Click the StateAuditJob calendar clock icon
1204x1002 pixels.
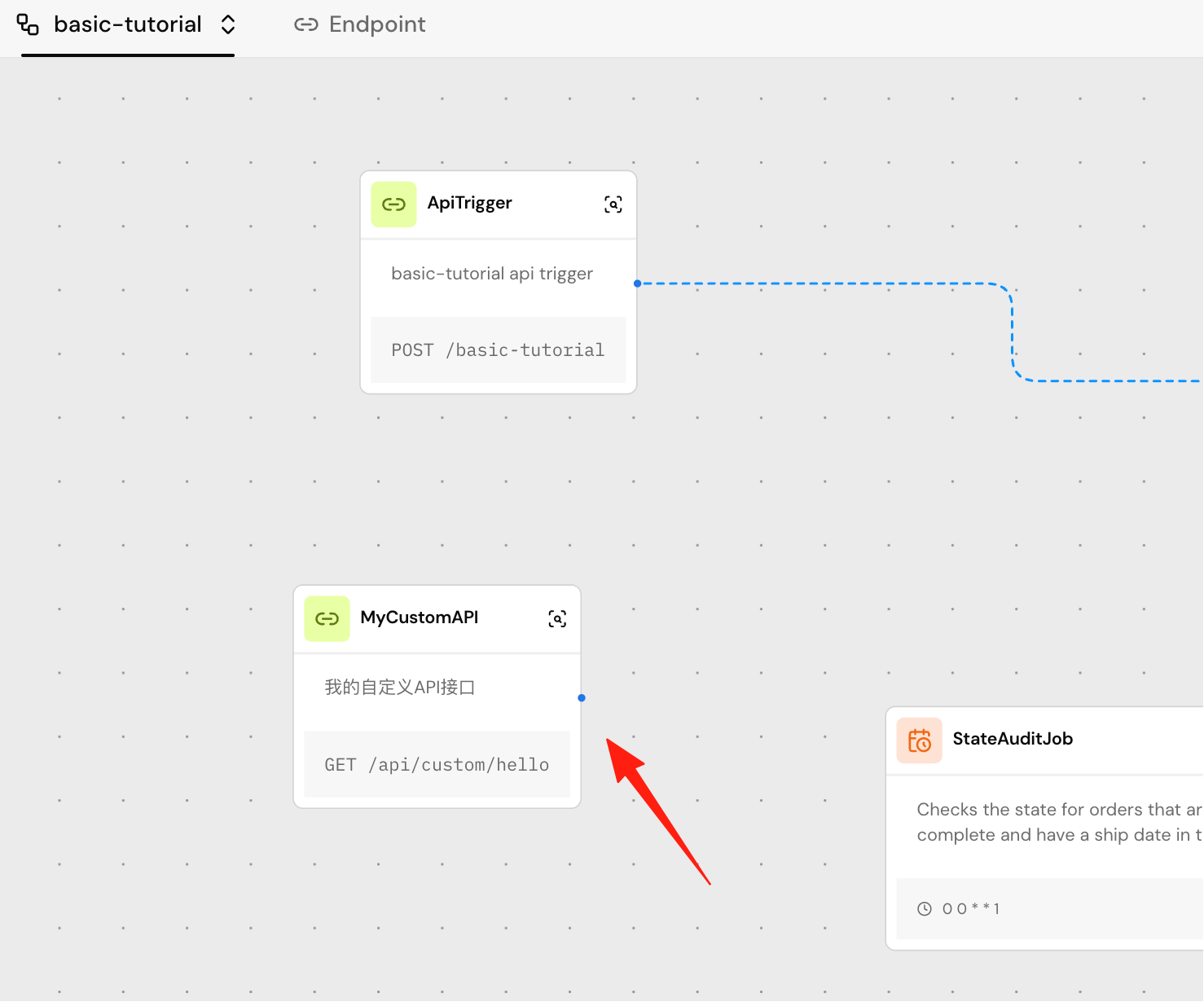coord(920,741)
